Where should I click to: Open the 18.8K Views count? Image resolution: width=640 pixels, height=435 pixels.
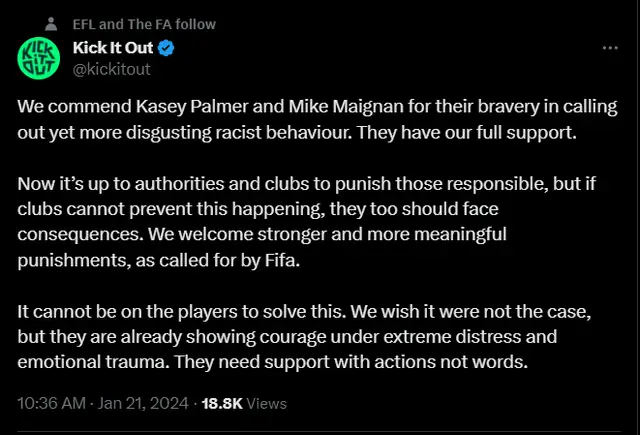click(x=244, y=404)
